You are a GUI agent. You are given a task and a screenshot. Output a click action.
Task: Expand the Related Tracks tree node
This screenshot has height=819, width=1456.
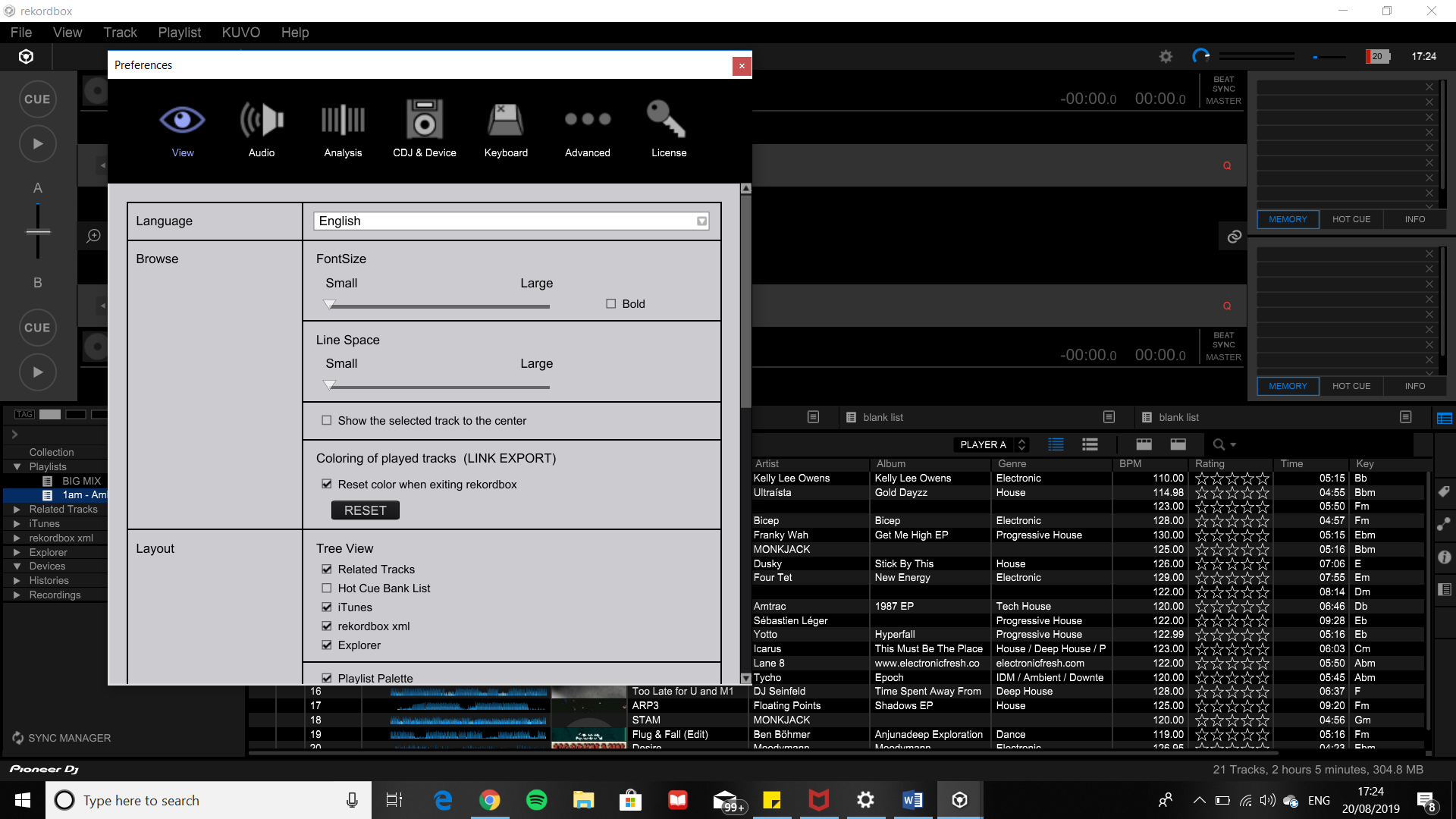[17, 510]
